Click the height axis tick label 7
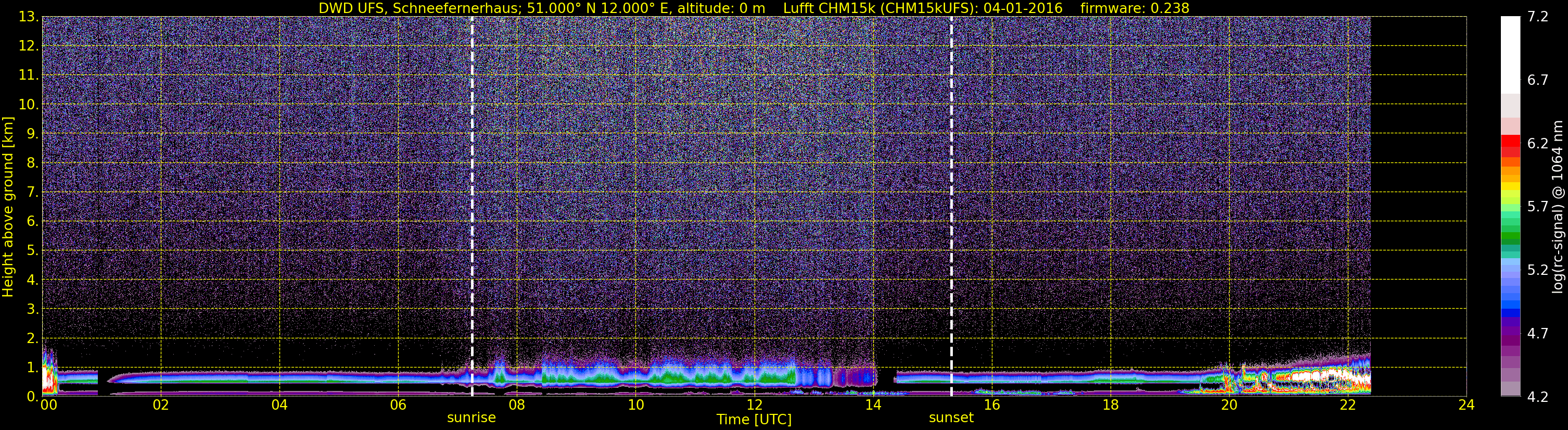The width and height of the screenshot is (1568, 430). [32, 193]
